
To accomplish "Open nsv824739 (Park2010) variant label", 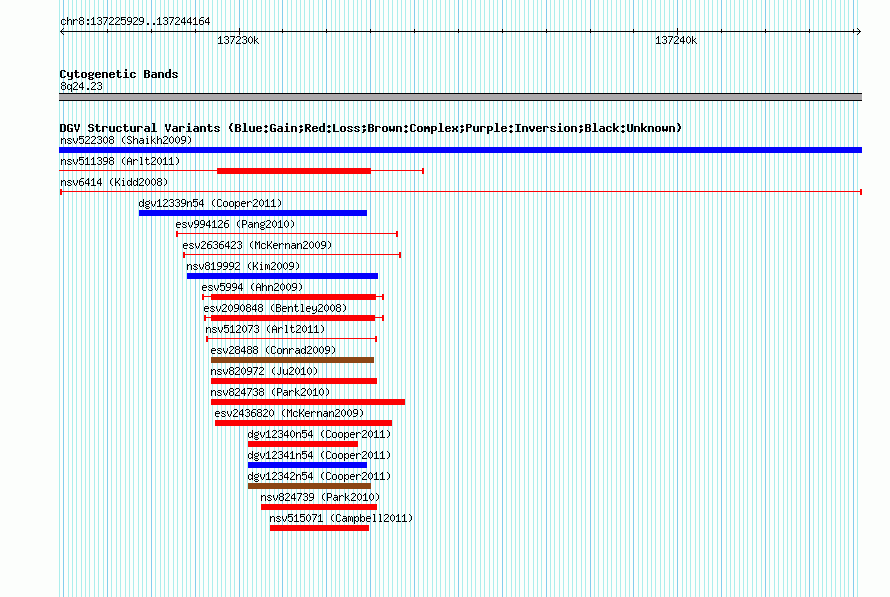I will (320, 497).
